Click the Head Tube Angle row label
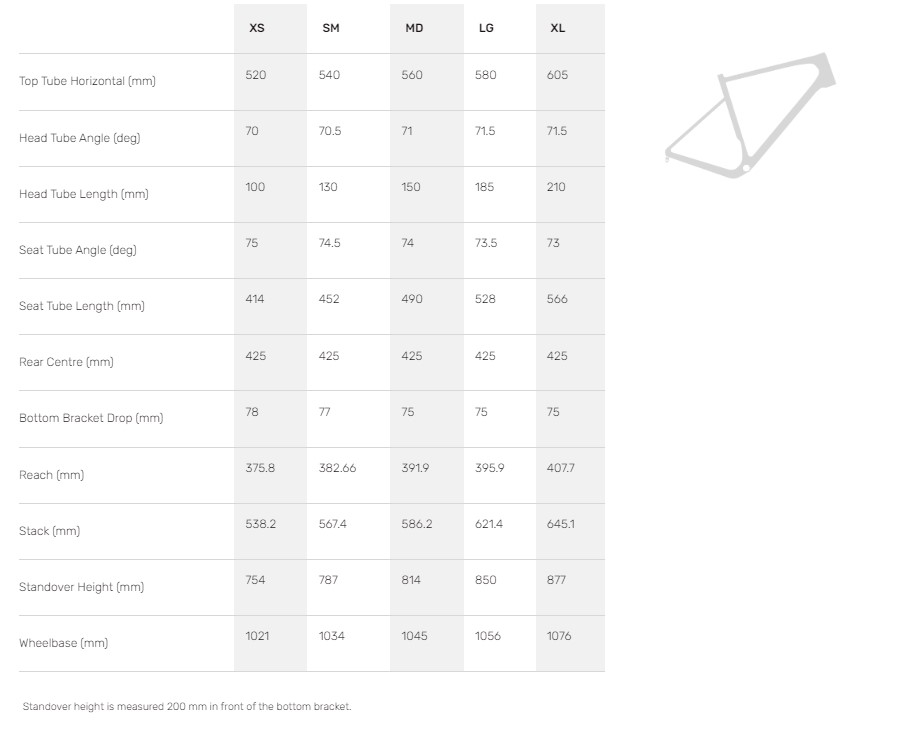Image resolution: width=910 pixels, height=729 pixels. [x=79, y=138]
